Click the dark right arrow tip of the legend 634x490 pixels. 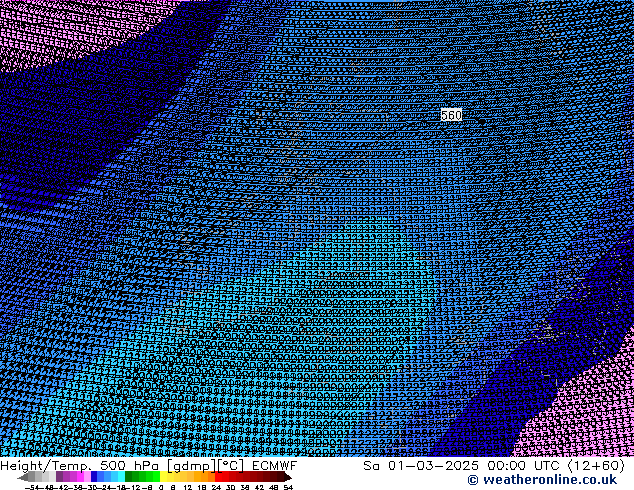(x=288, y=478)
